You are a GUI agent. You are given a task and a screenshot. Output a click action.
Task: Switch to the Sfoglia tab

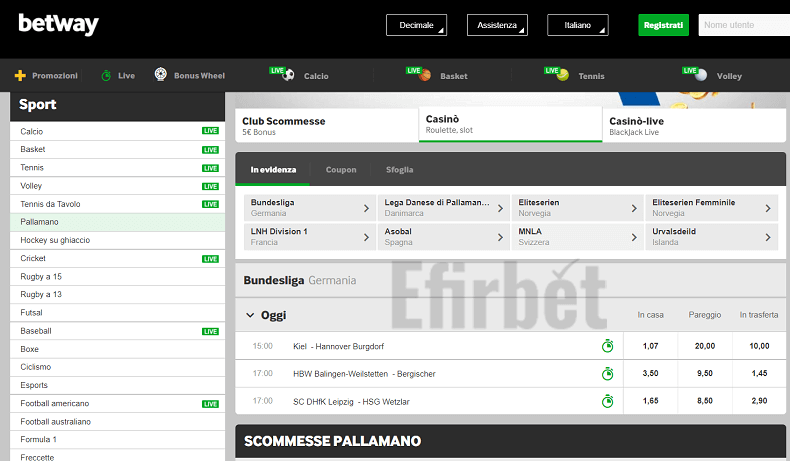[x=400, y=170]
